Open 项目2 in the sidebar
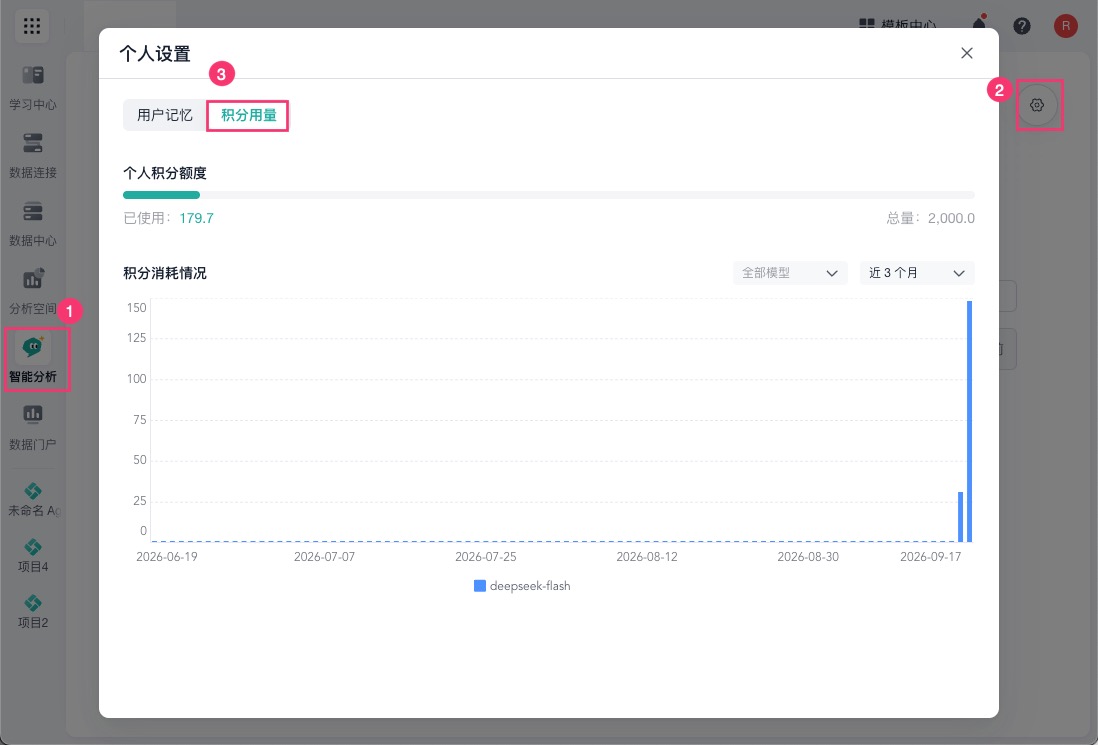Viewport: 1098px width, 745px height. [33, 612]
